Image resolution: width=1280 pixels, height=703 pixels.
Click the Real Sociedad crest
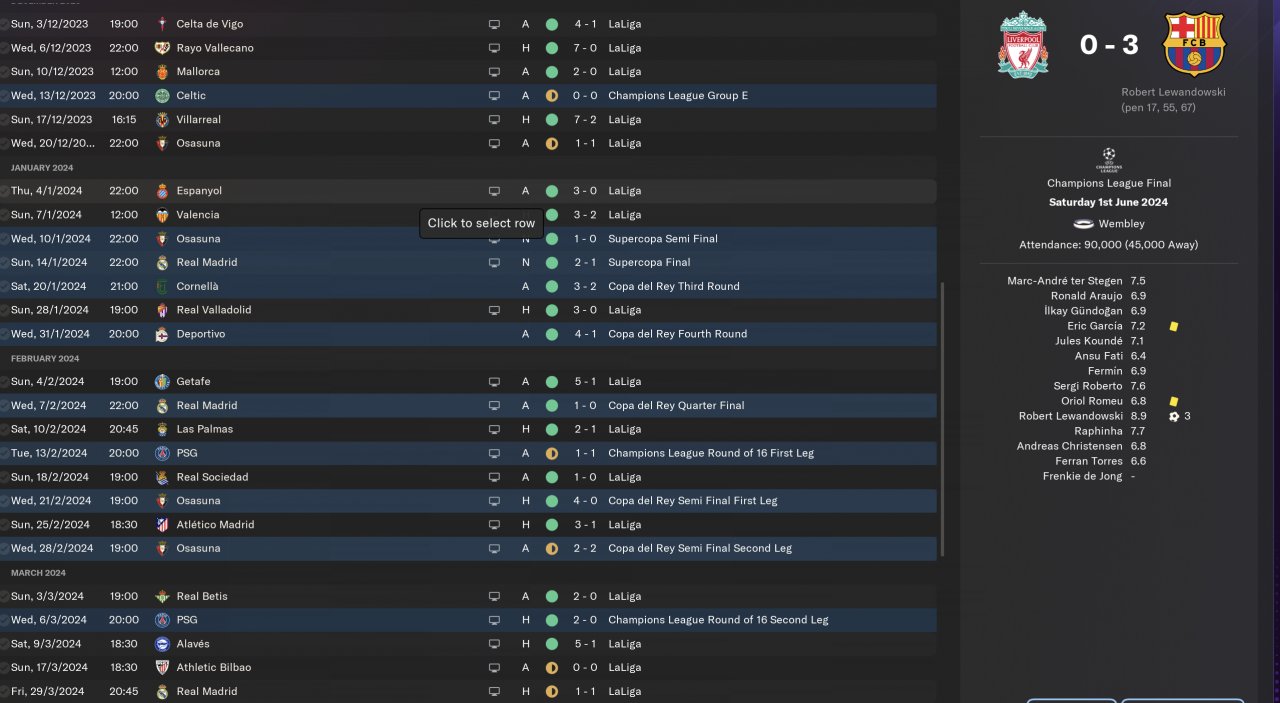pos(162,477)
